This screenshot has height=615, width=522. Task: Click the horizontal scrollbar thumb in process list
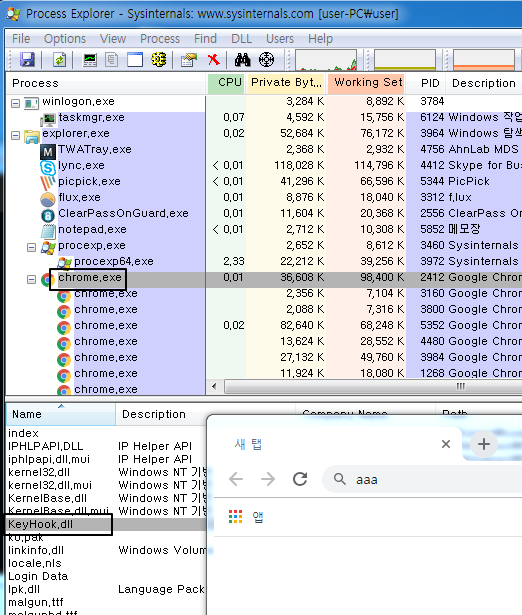(x=373, y=386)
